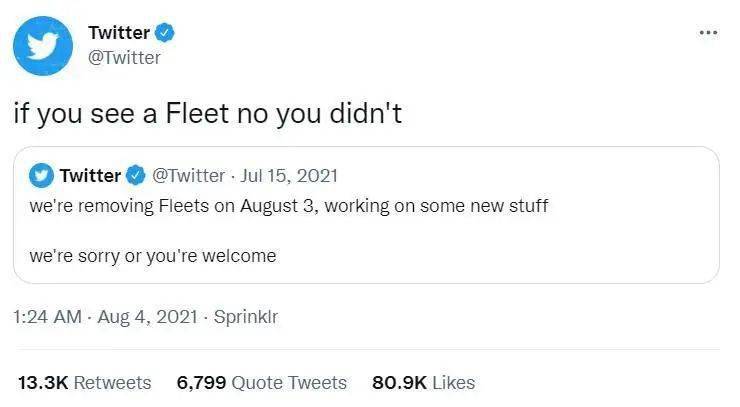Click the main tweet text about Fleet
This screenshot has height=407, width=740.
point(208,114)
